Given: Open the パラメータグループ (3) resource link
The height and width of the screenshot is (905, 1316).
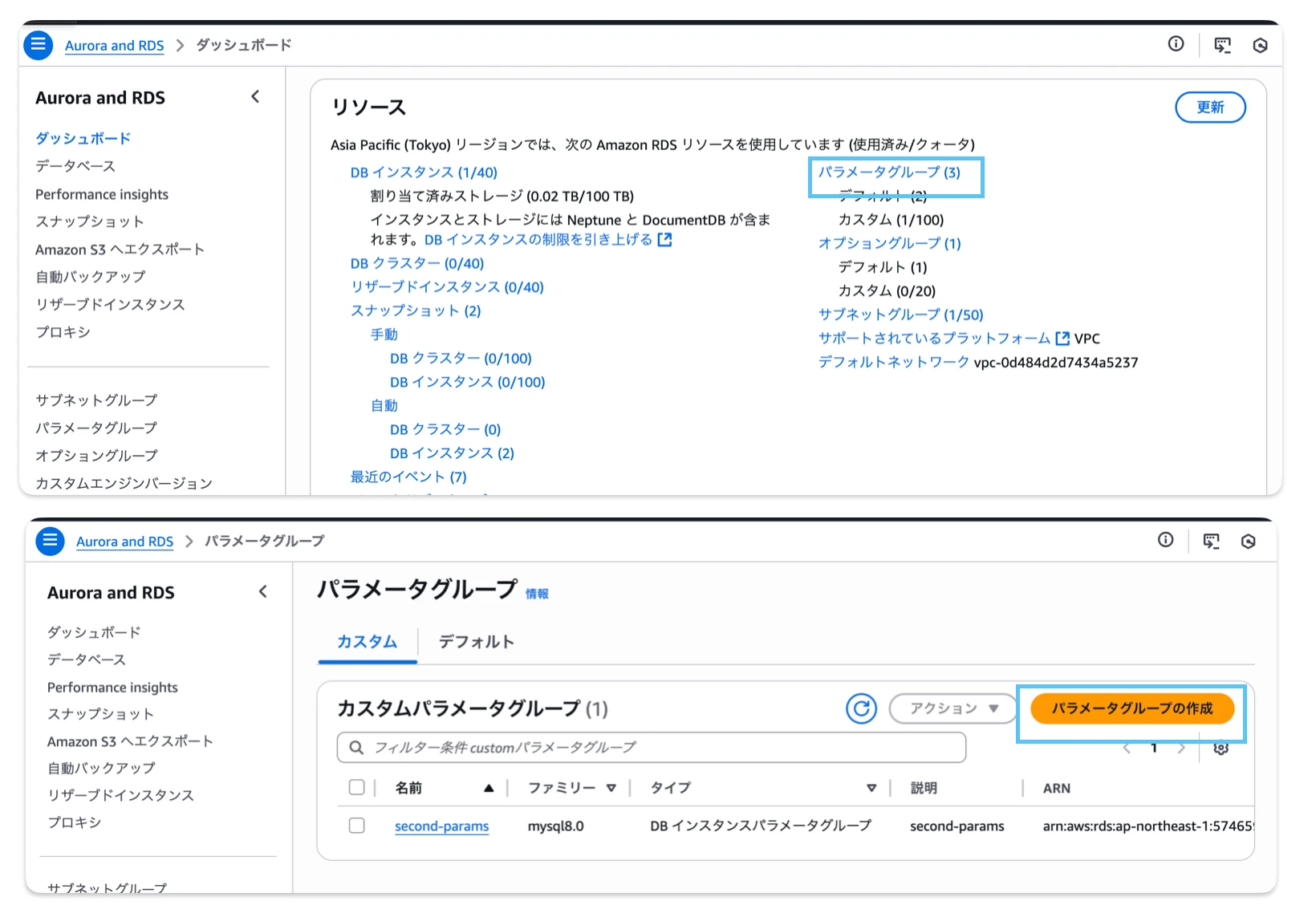Looking at the screenshot, I should pos(888,172).
